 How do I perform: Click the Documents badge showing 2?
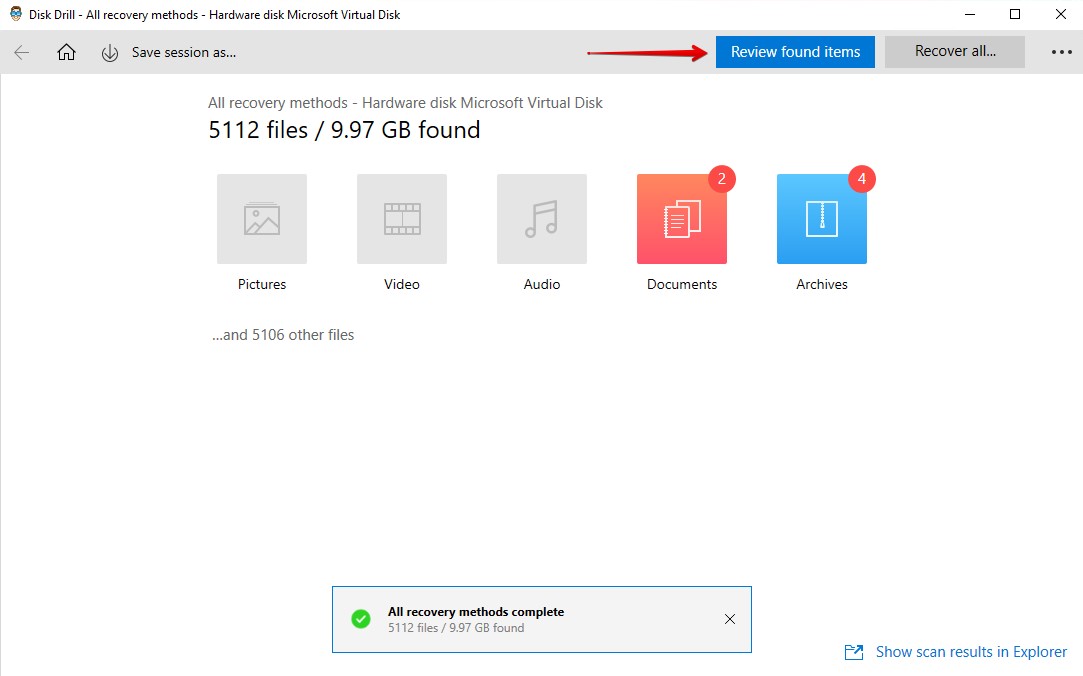pos(722,179)
